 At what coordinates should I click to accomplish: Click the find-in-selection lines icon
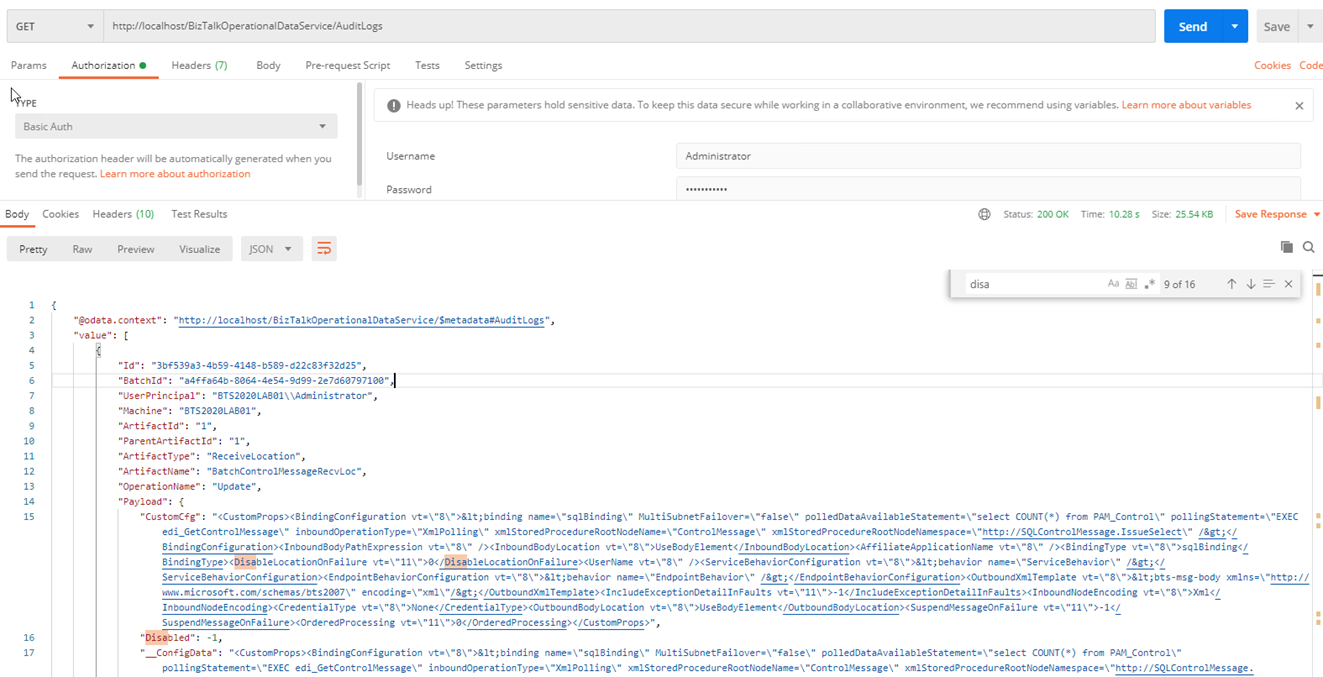coord(1268,284)
